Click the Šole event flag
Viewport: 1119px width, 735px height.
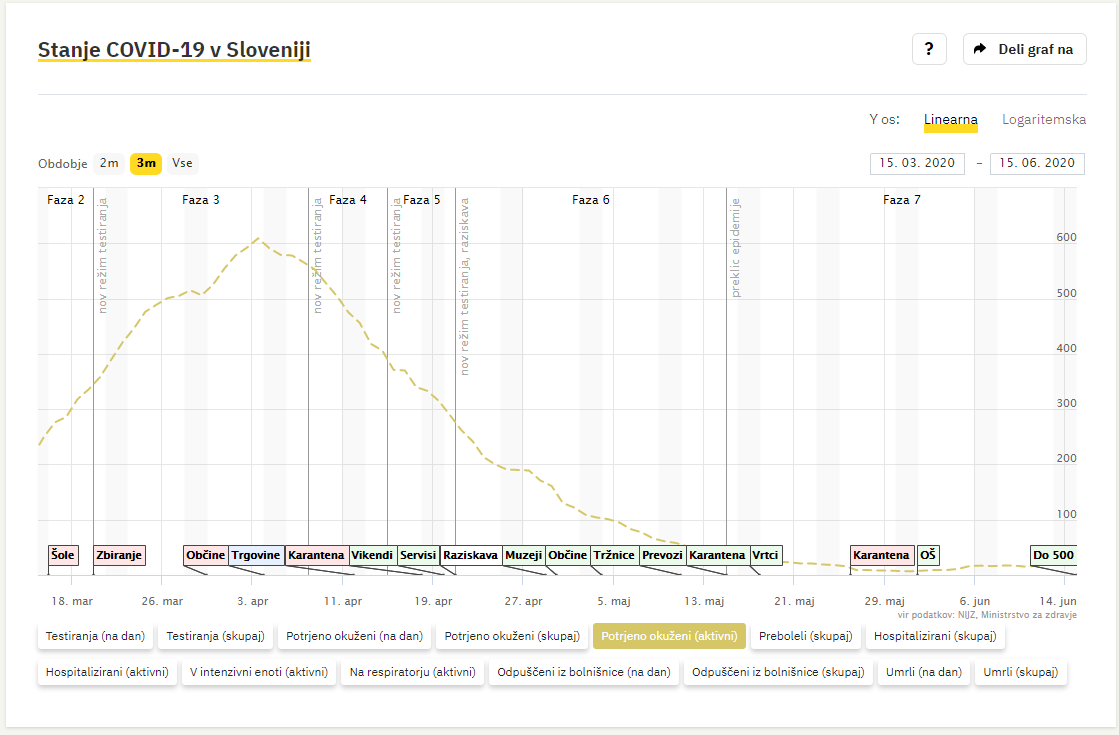click(63, 555)
